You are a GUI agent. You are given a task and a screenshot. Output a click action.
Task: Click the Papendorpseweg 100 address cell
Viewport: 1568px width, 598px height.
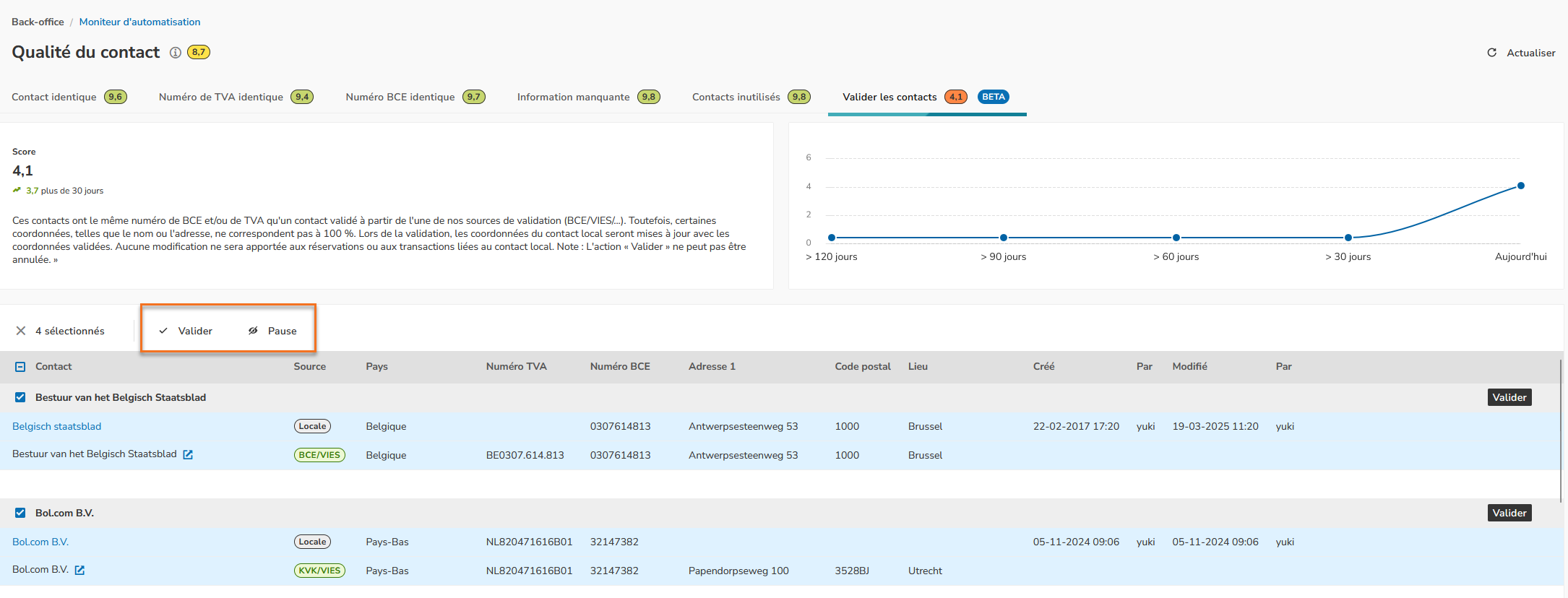pyautogui.click(x=738, y=571)
